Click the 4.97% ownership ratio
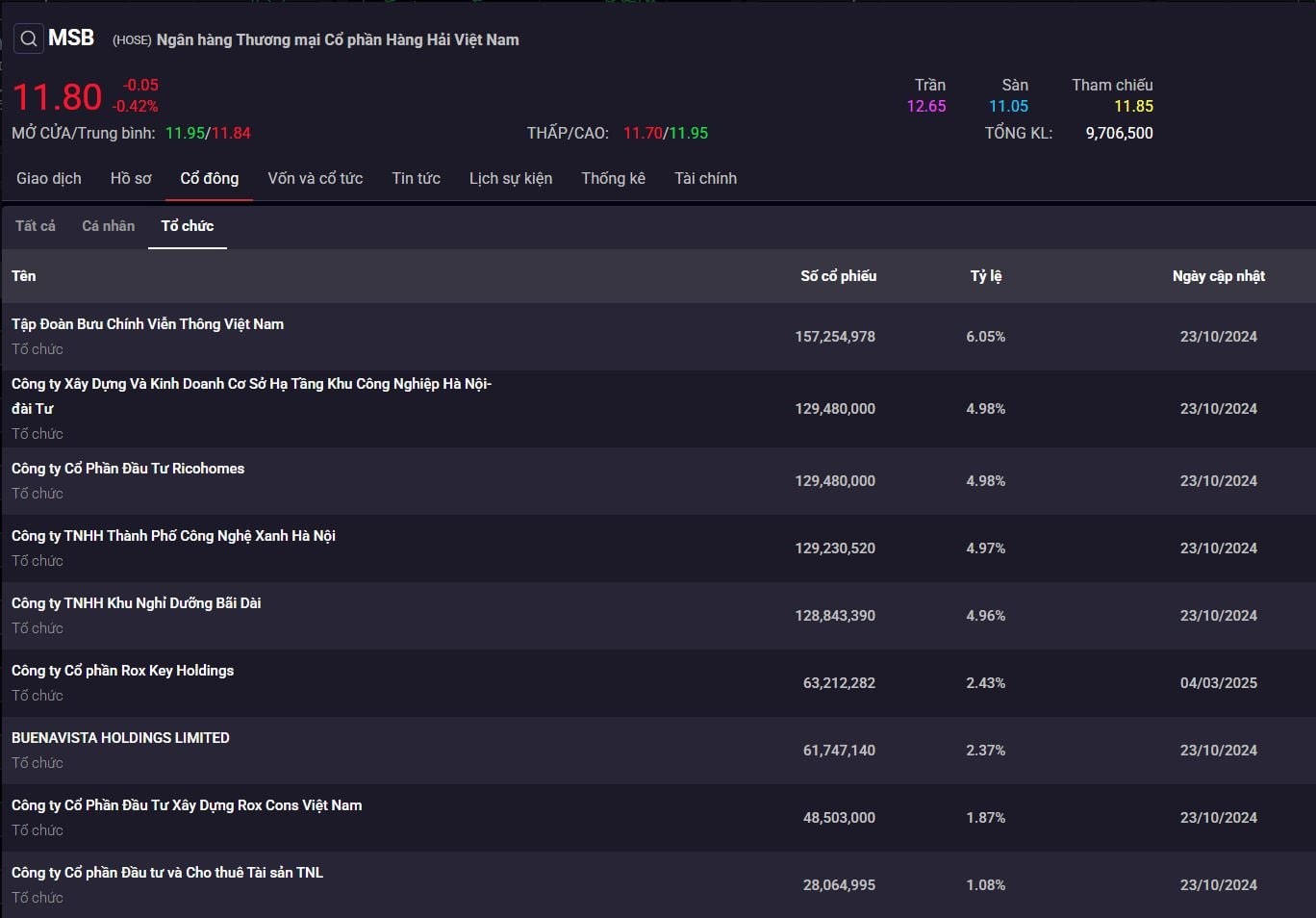The height and width of the screenshot is (918, 1316). (986, 548)
